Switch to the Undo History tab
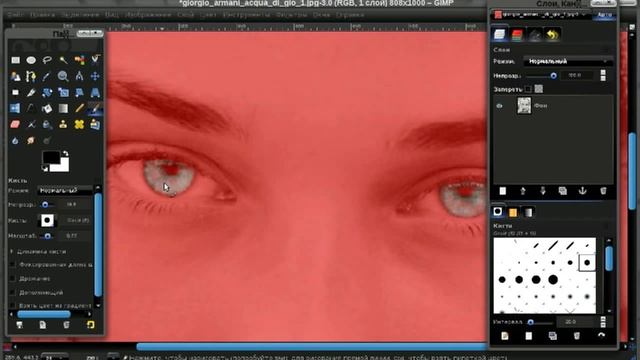Image resolution: width=640 pixels, height=360 pixels. [x=552, y=35]
